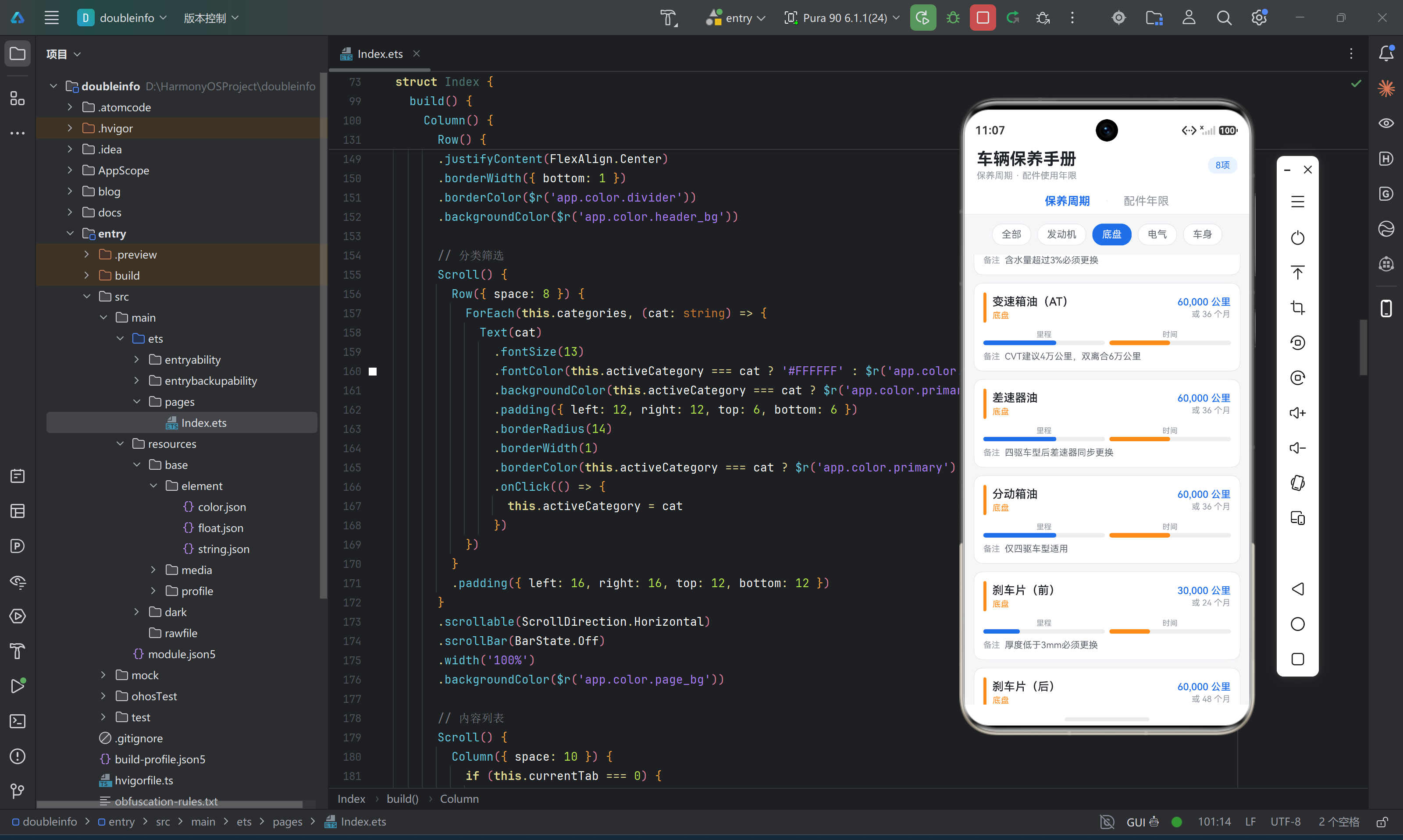Viewport: 1403px width, 840px height.
Task: Open the notifications bell panel
Action: (x=1385, y=53)
